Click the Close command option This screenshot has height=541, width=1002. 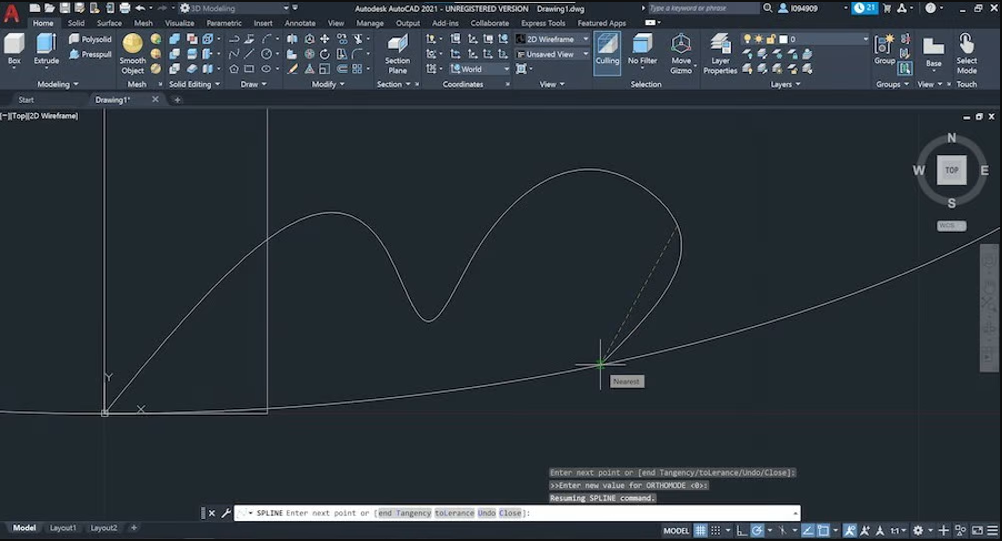510,513
